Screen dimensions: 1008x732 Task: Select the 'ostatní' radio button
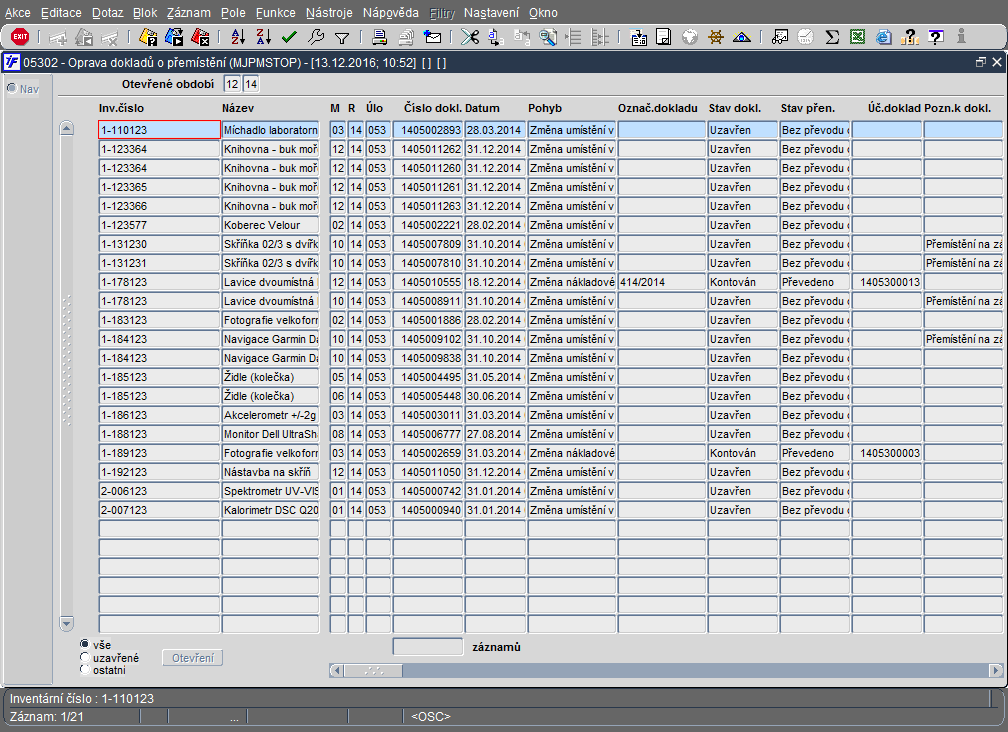pyautogui.click(x=84, y=670)
